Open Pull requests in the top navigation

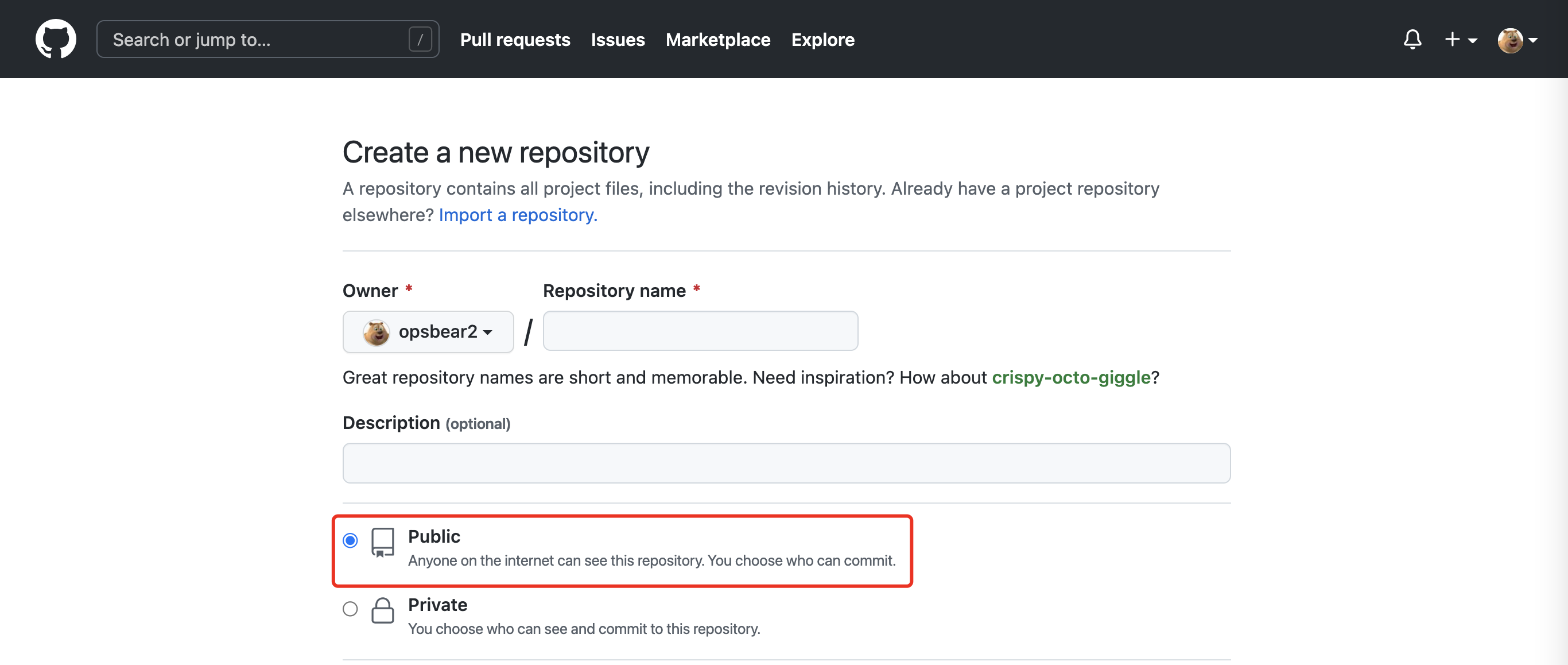click(x=515, y=40)
